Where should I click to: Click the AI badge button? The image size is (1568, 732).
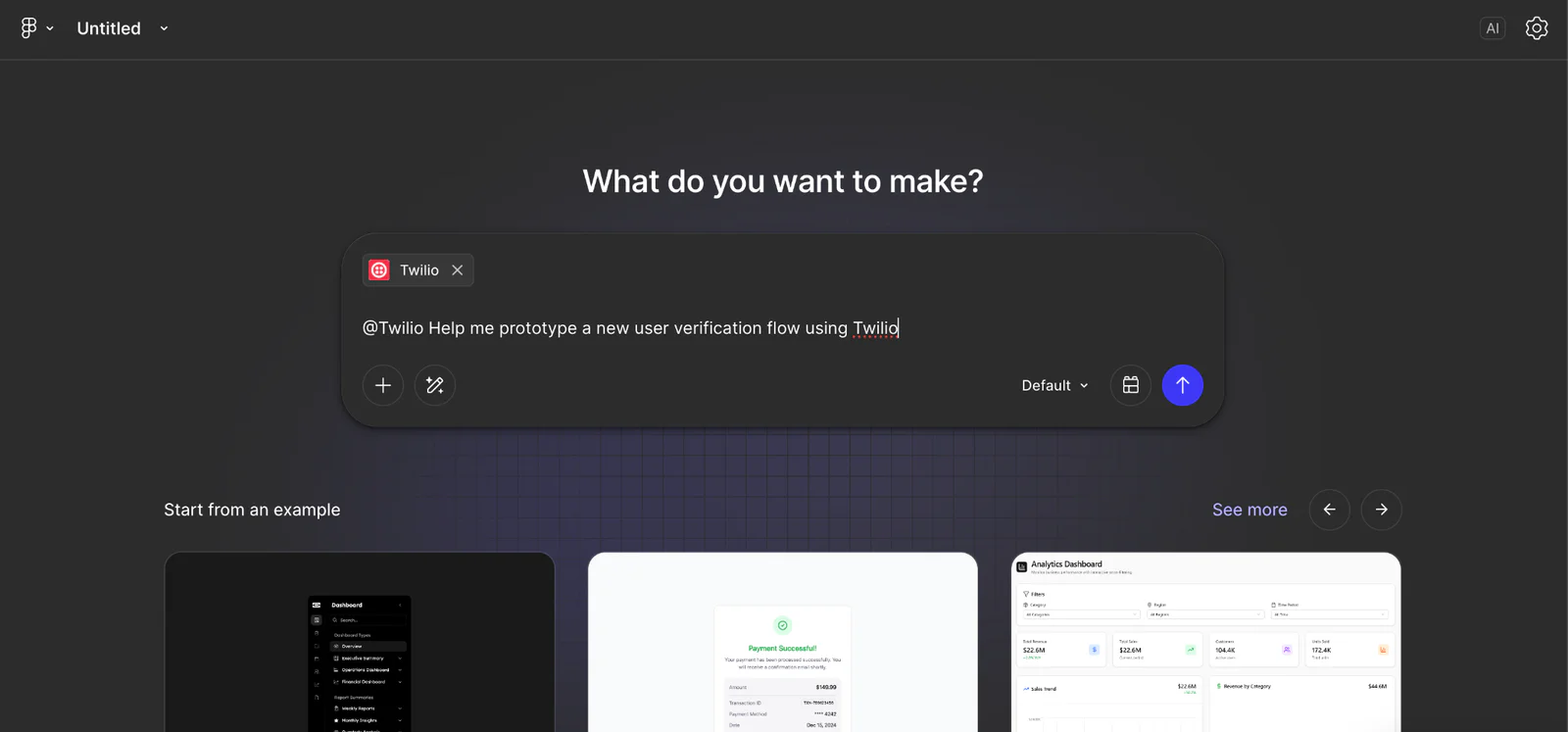(x=1493, y=28)
